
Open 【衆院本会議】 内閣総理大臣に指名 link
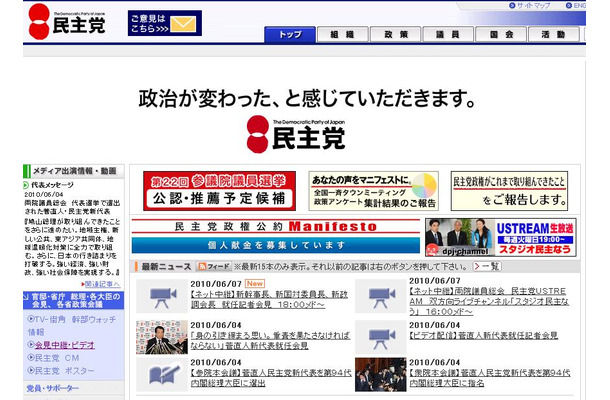point(489,378)
